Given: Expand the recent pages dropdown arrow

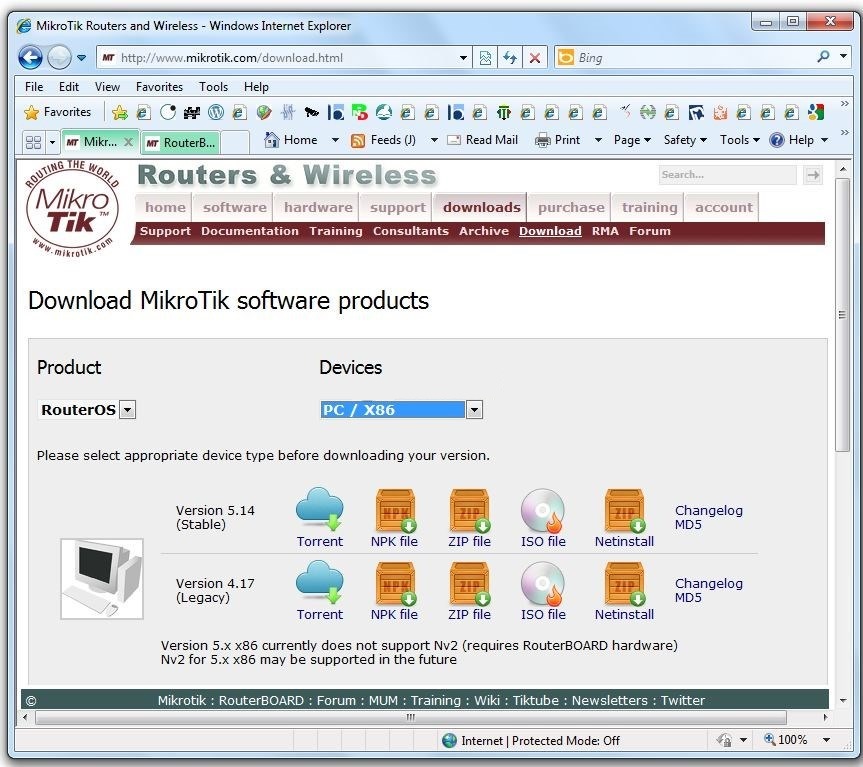Looking at the screenshot, I should pos(81,58).
